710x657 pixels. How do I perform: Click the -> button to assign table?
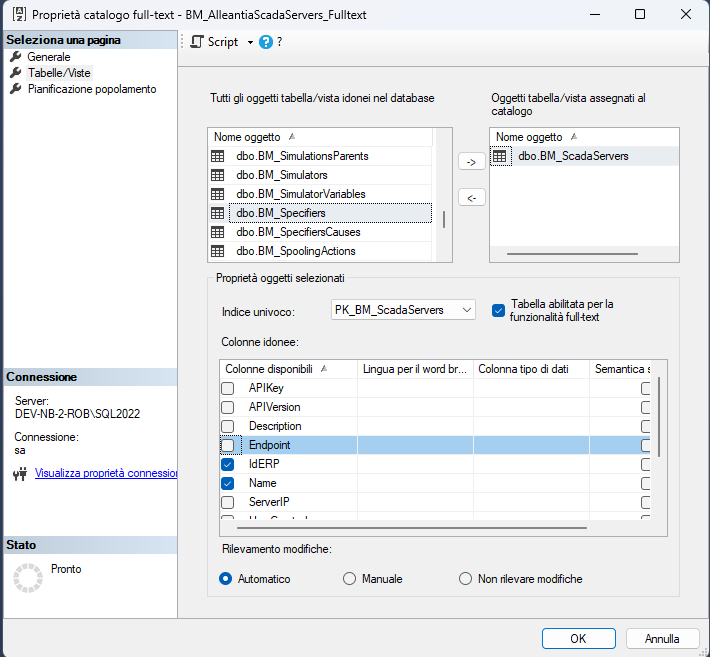(x=471, y=162)
